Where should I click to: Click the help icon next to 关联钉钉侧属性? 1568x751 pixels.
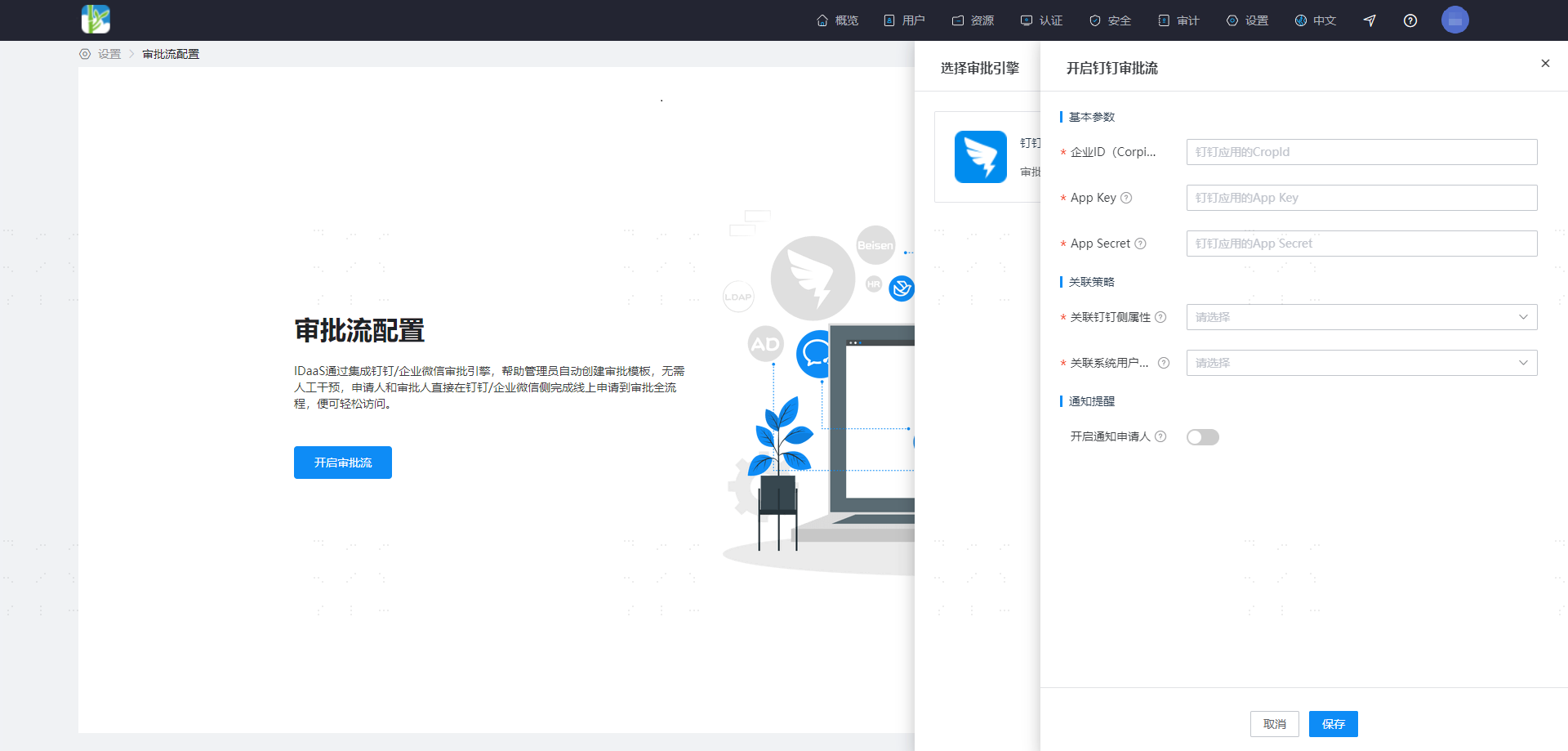coord(1160,317)
